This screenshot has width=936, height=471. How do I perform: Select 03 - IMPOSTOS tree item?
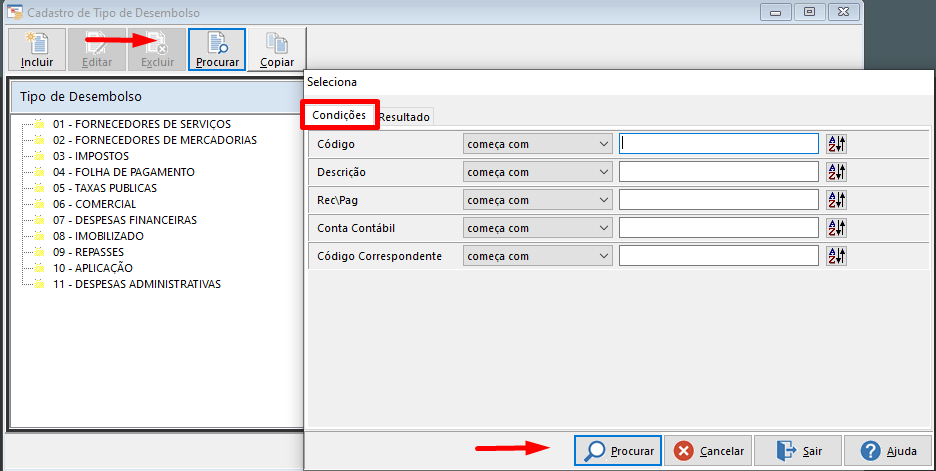pyautogui.click(x=91, y=156)
